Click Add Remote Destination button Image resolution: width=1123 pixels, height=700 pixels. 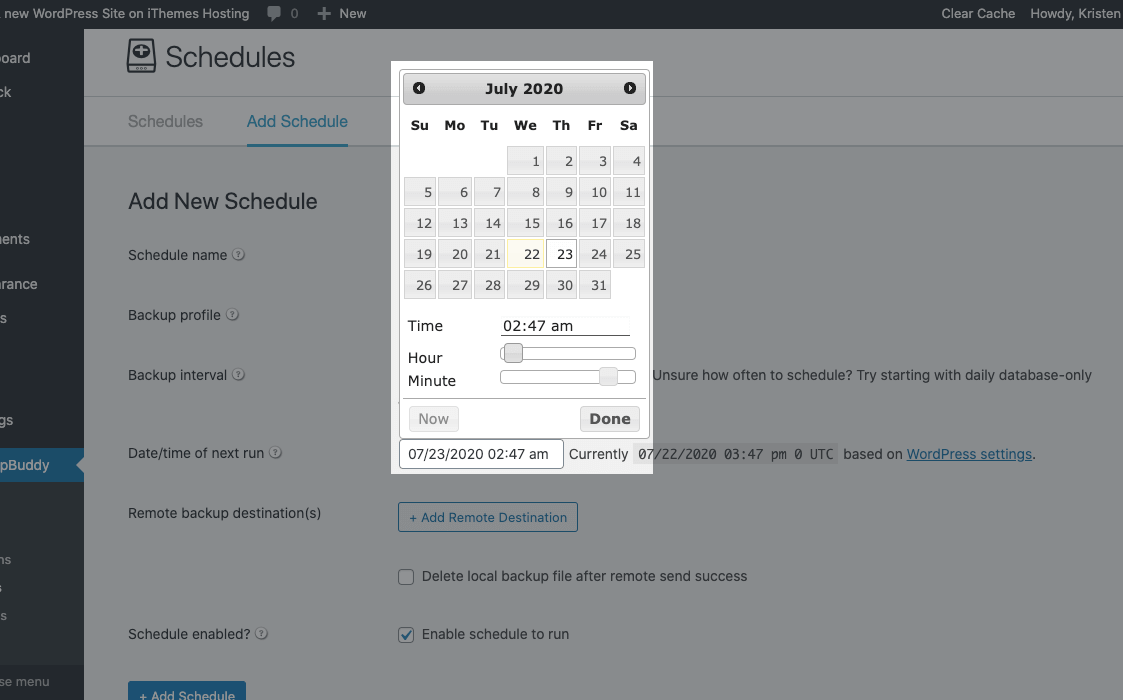click(488, 517)
